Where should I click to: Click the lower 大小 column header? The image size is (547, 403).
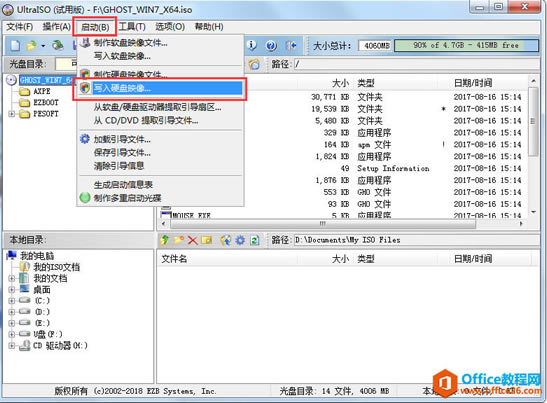click(340, 259)
